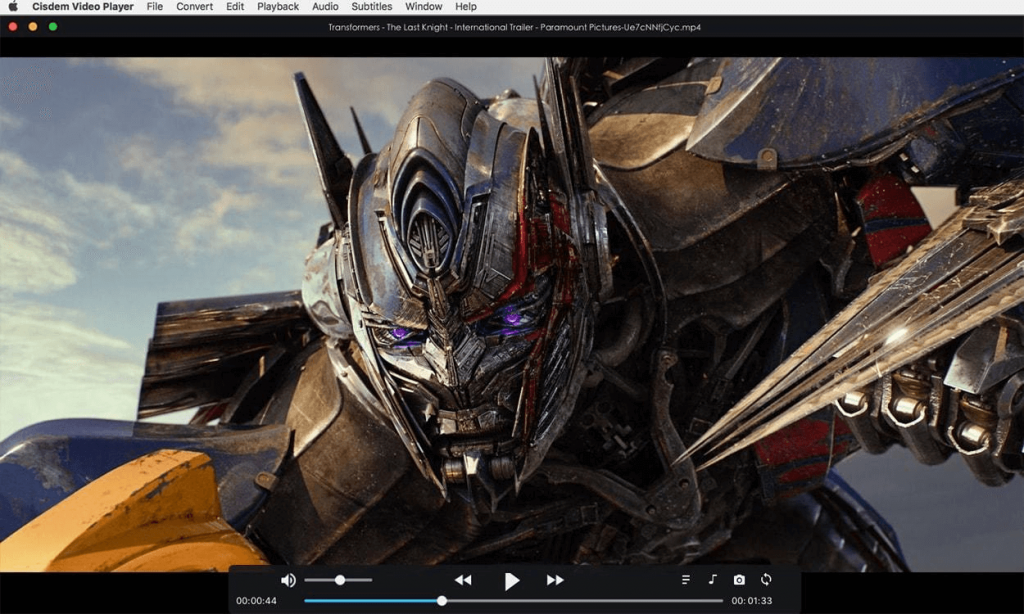
Task: Click the Apple menu icon
Action: point(13,7)
